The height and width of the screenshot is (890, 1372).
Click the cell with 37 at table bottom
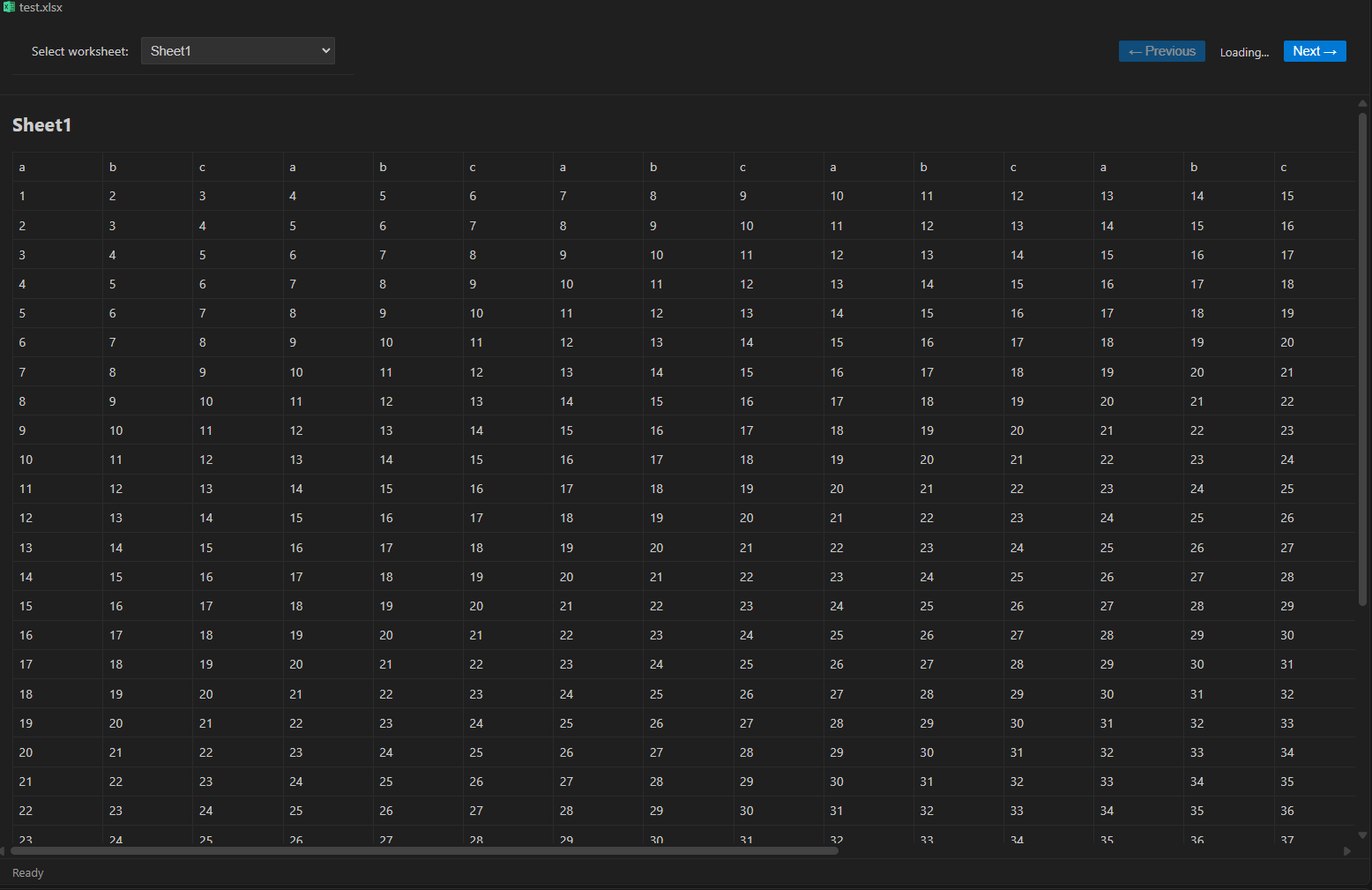pos(1287,839)
